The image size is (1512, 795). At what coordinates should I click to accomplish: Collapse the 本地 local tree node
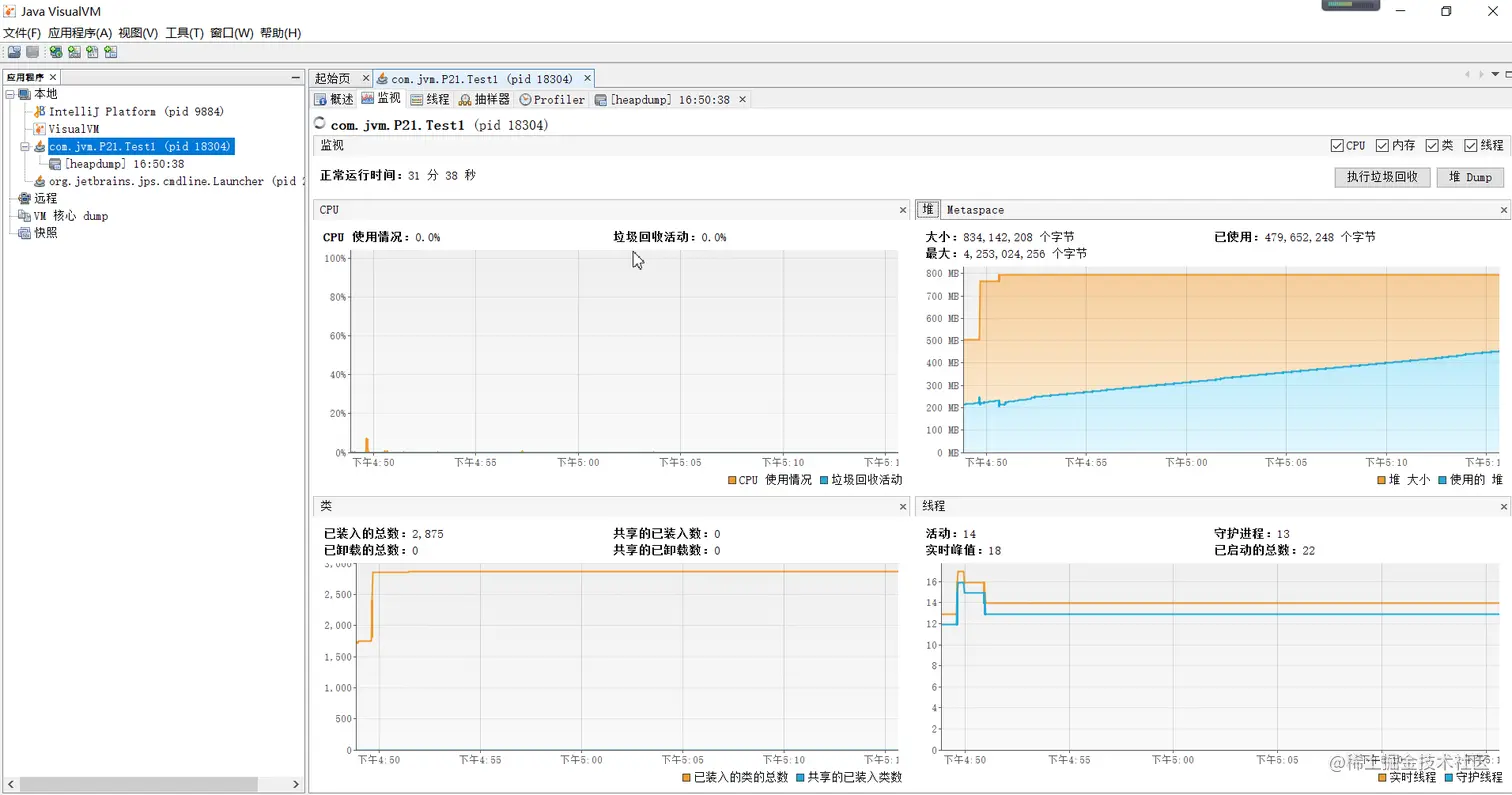tap(10, 94)
